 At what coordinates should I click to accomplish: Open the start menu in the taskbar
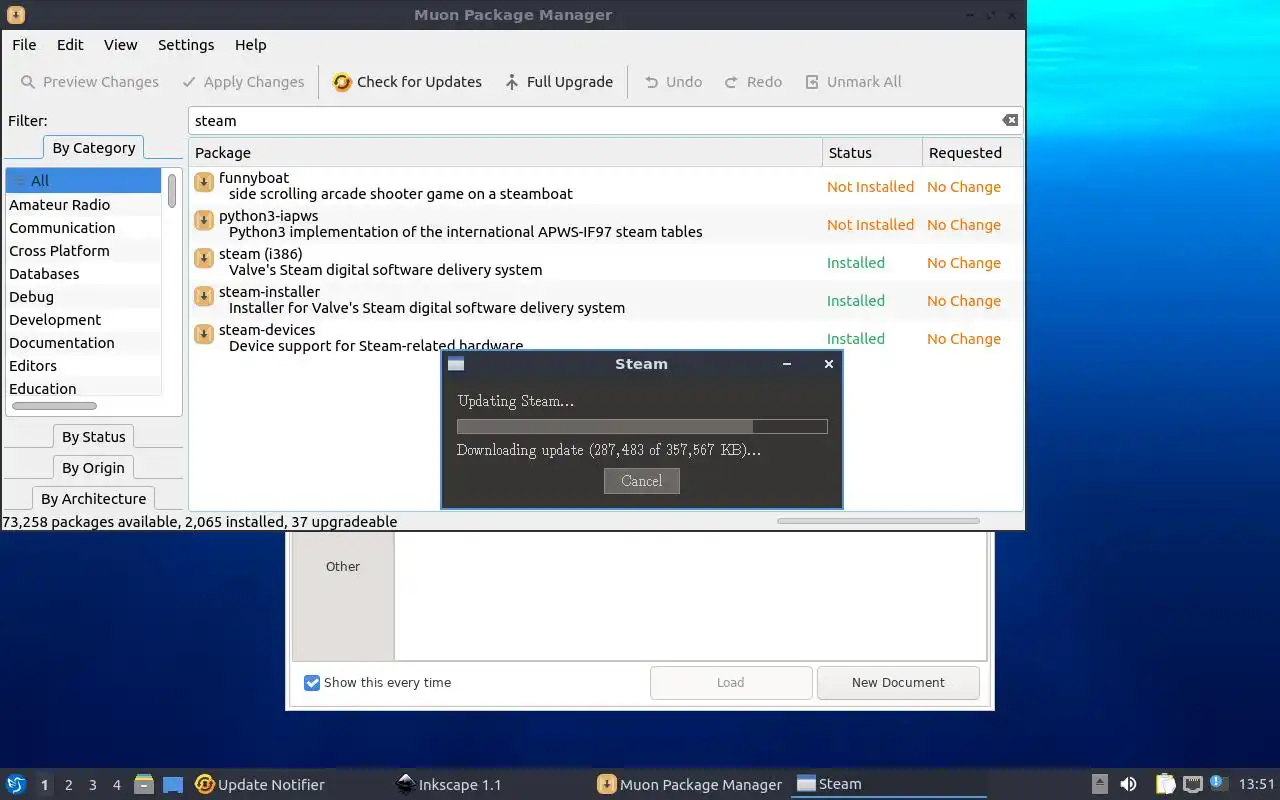point(16,784)
